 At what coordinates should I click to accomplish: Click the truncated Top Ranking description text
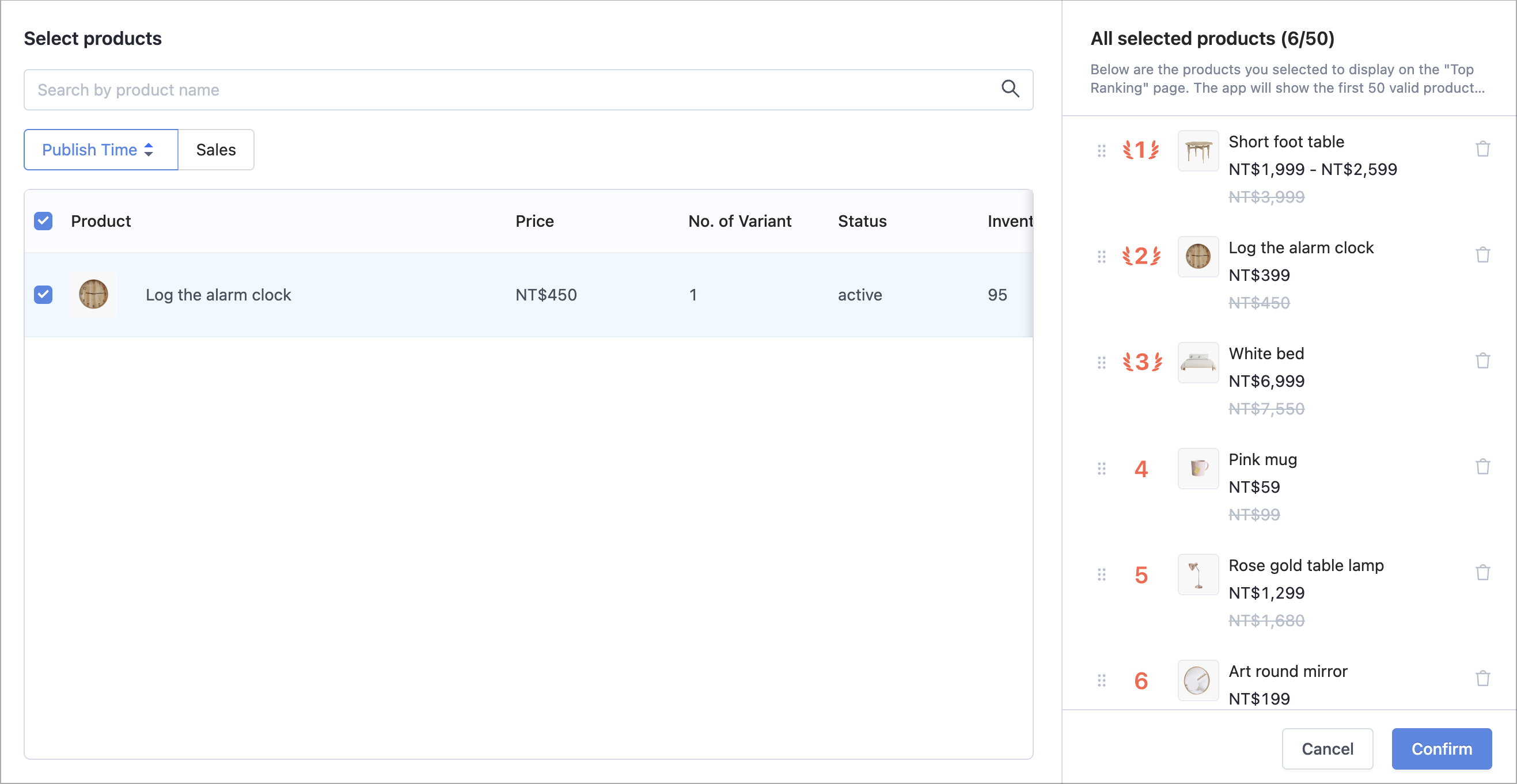[x=1287, y=78]
